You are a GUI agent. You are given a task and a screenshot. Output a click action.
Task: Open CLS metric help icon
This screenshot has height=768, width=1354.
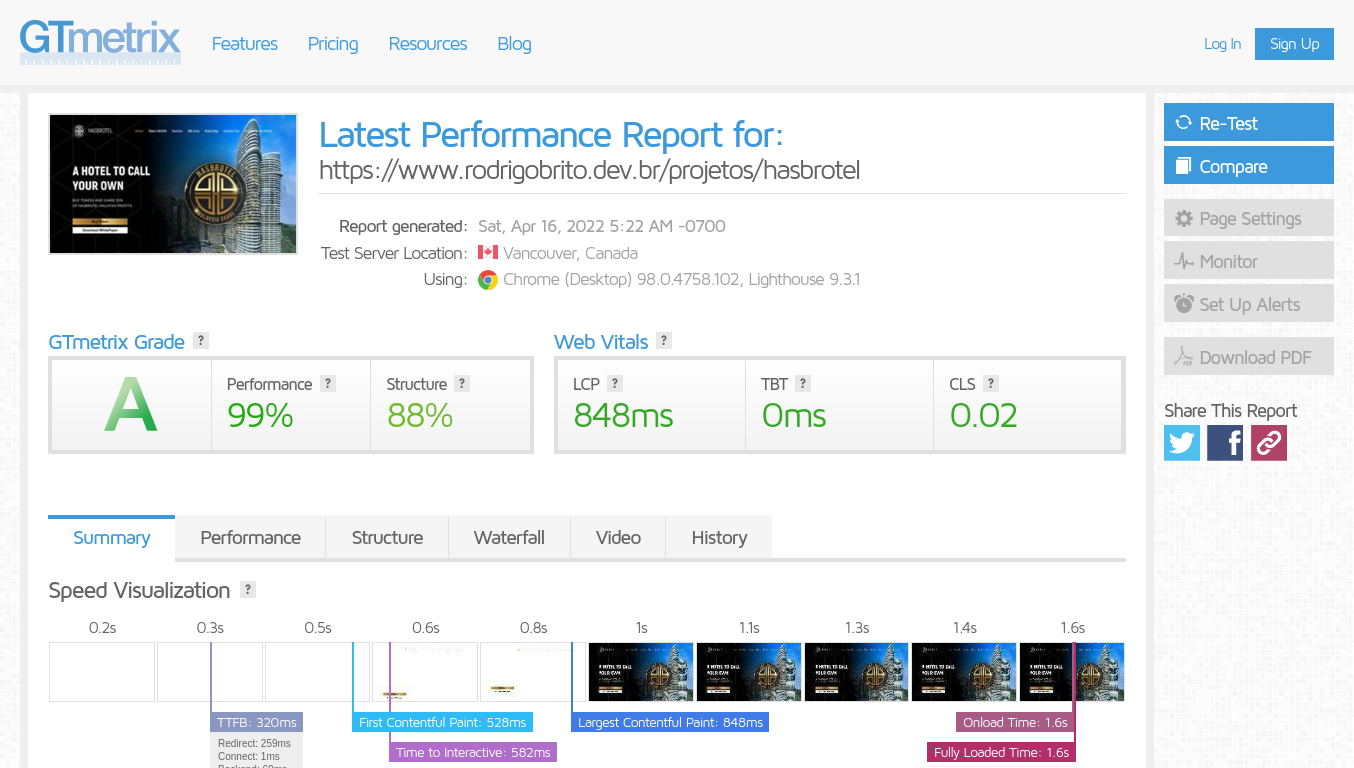(x=991, y=384)
